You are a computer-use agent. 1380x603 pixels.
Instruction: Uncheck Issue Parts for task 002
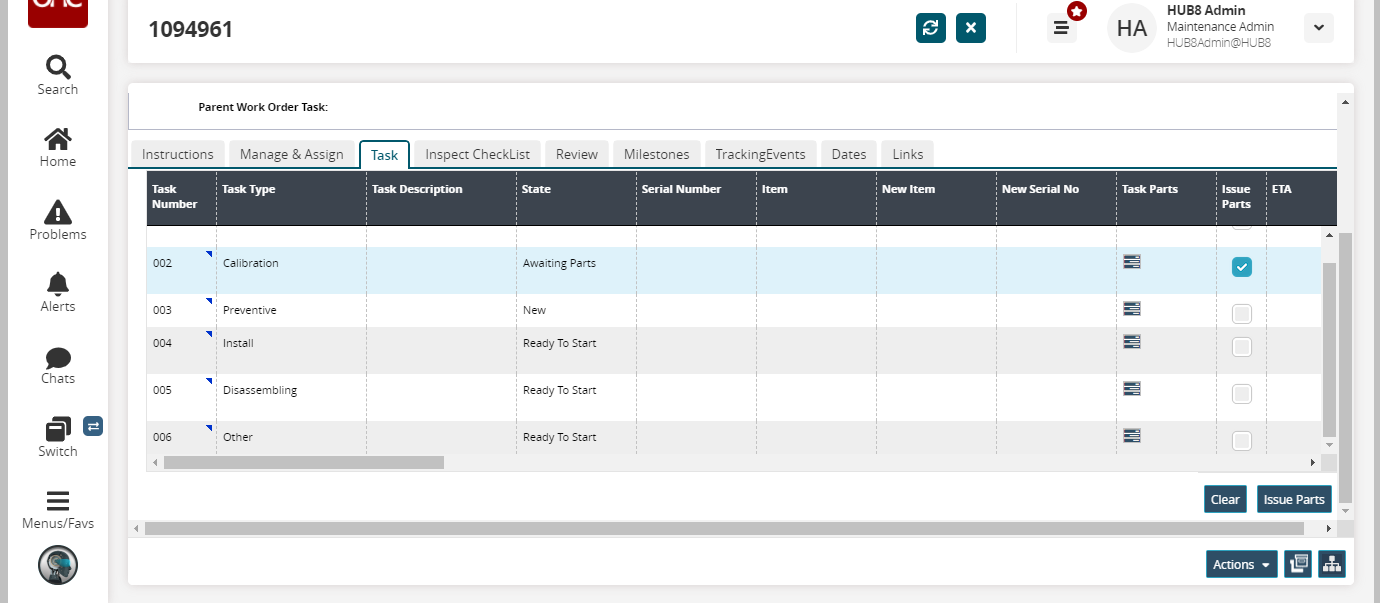tap(1241, 267)
